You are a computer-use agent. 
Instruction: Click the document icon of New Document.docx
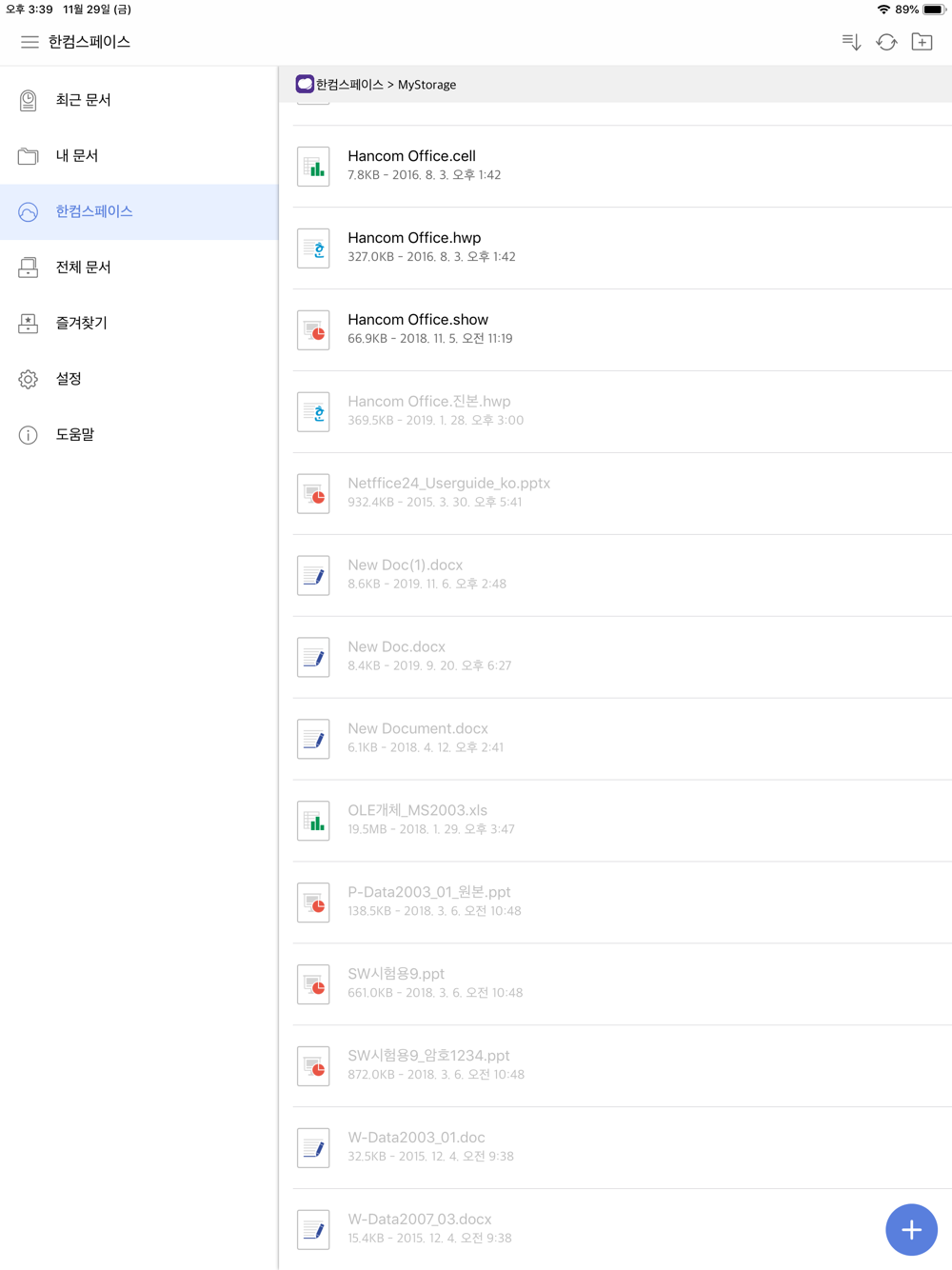click(x=313, y=740)
